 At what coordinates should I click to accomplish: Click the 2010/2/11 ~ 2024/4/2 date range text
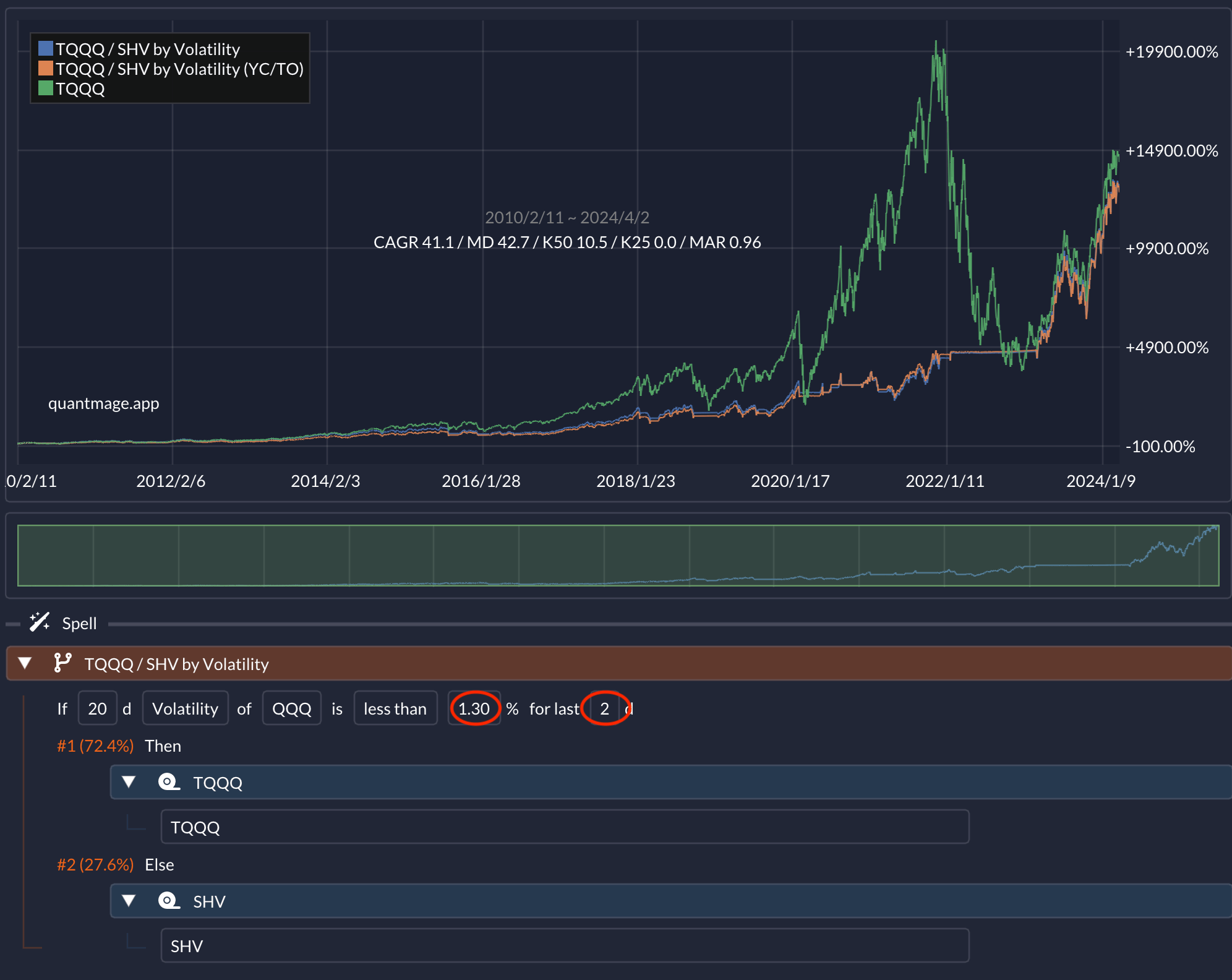pos(567,217)
